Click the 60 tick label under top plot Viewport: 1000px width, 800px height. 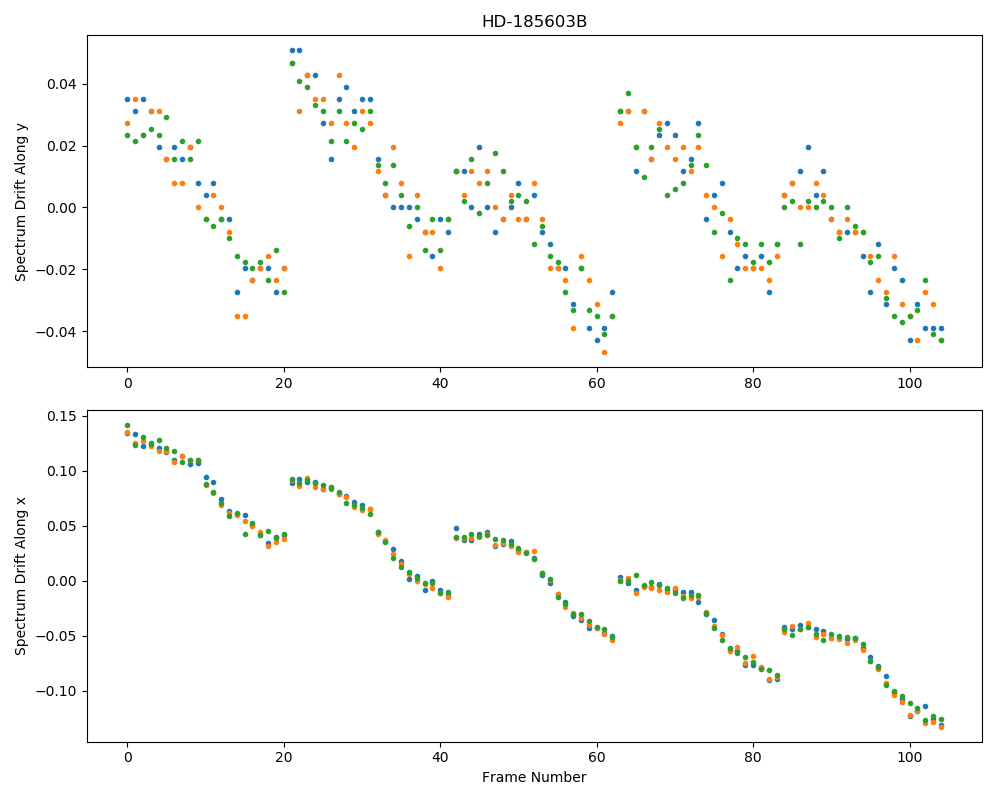[x=597, y=383]
